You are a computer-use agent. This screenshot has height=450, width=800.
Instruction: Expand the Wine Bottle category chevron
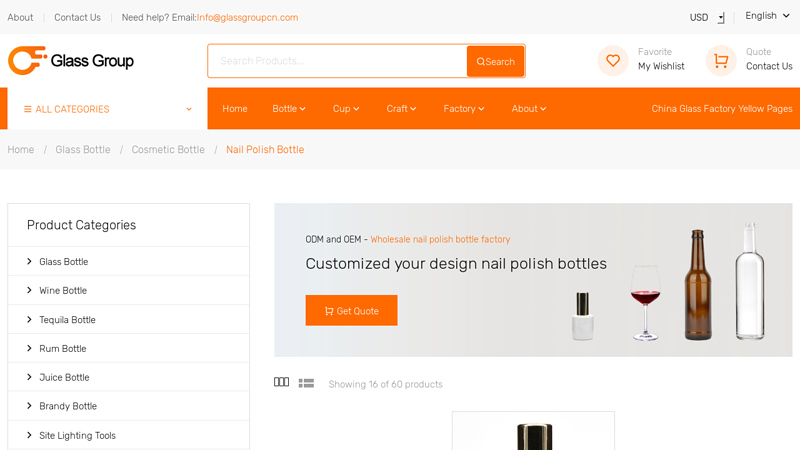tap(29, 290)
